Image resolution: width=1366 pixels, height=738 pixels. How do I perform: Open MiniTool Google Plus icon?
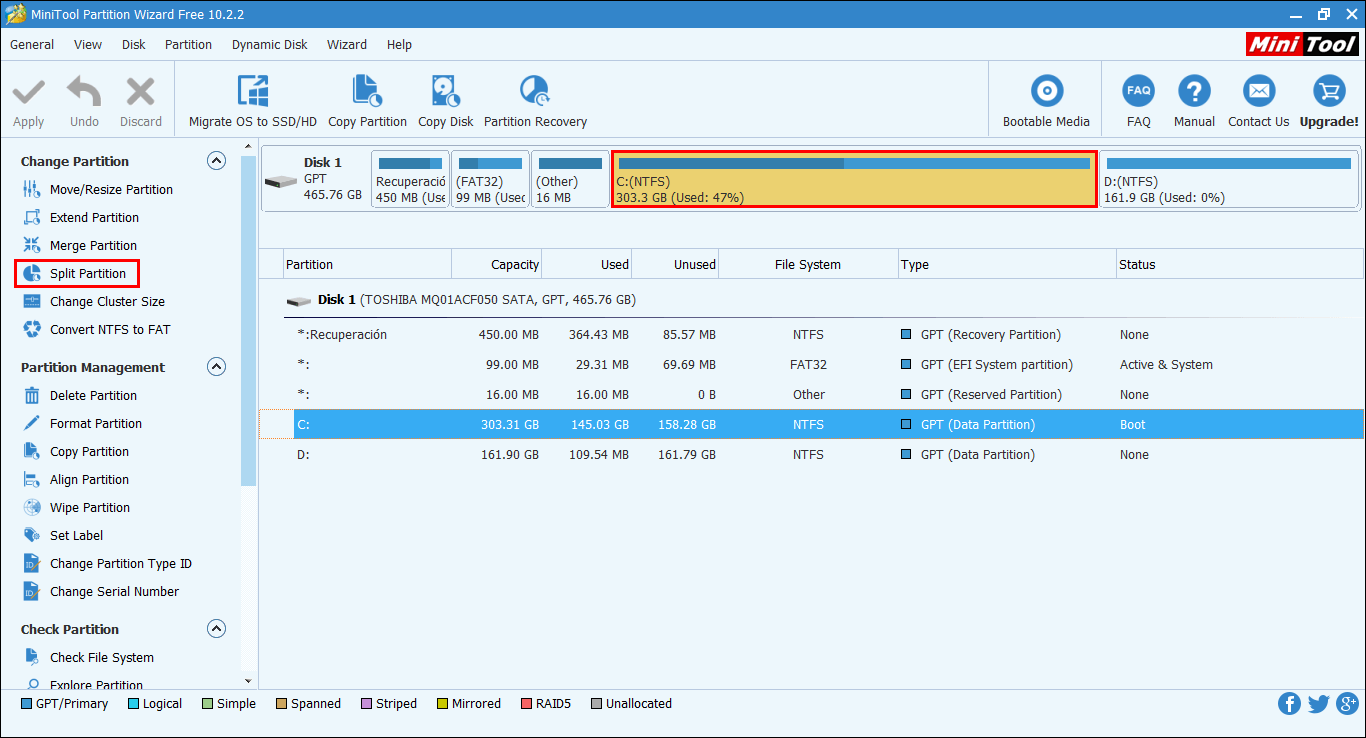(x=1346, y=703)
